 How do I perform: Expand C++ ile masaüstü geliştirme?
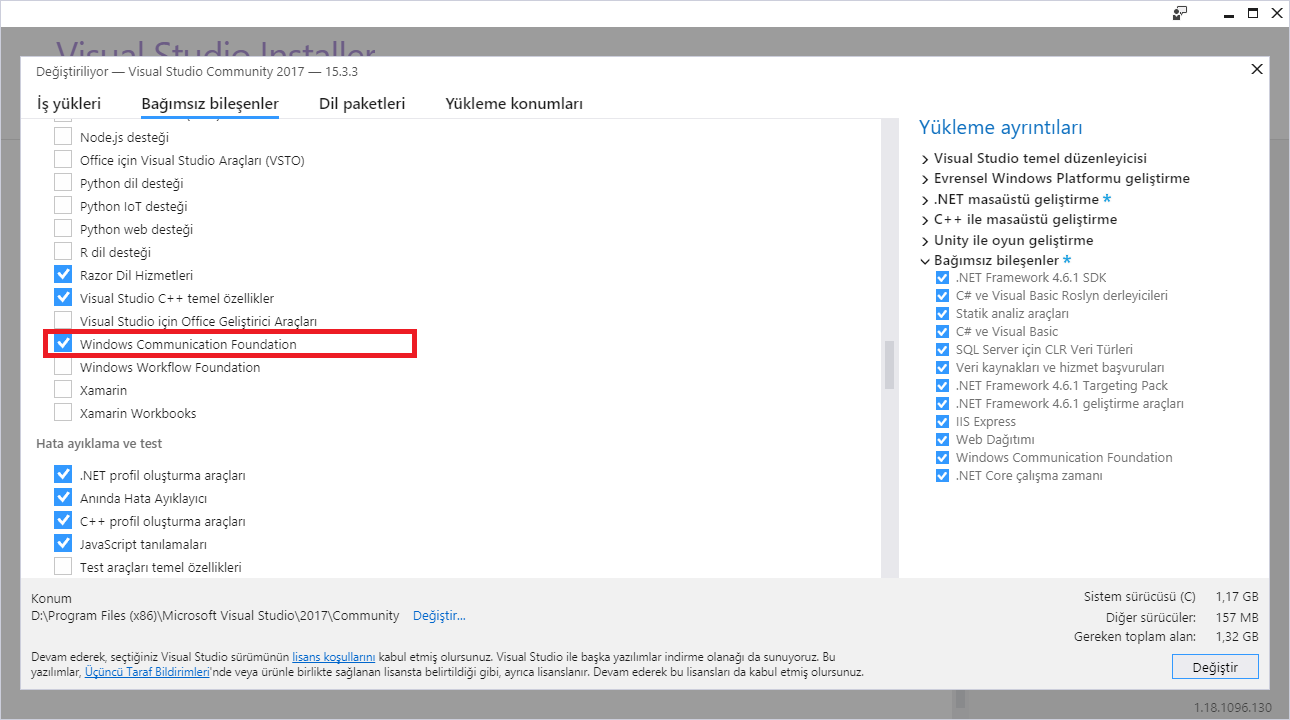925,220
